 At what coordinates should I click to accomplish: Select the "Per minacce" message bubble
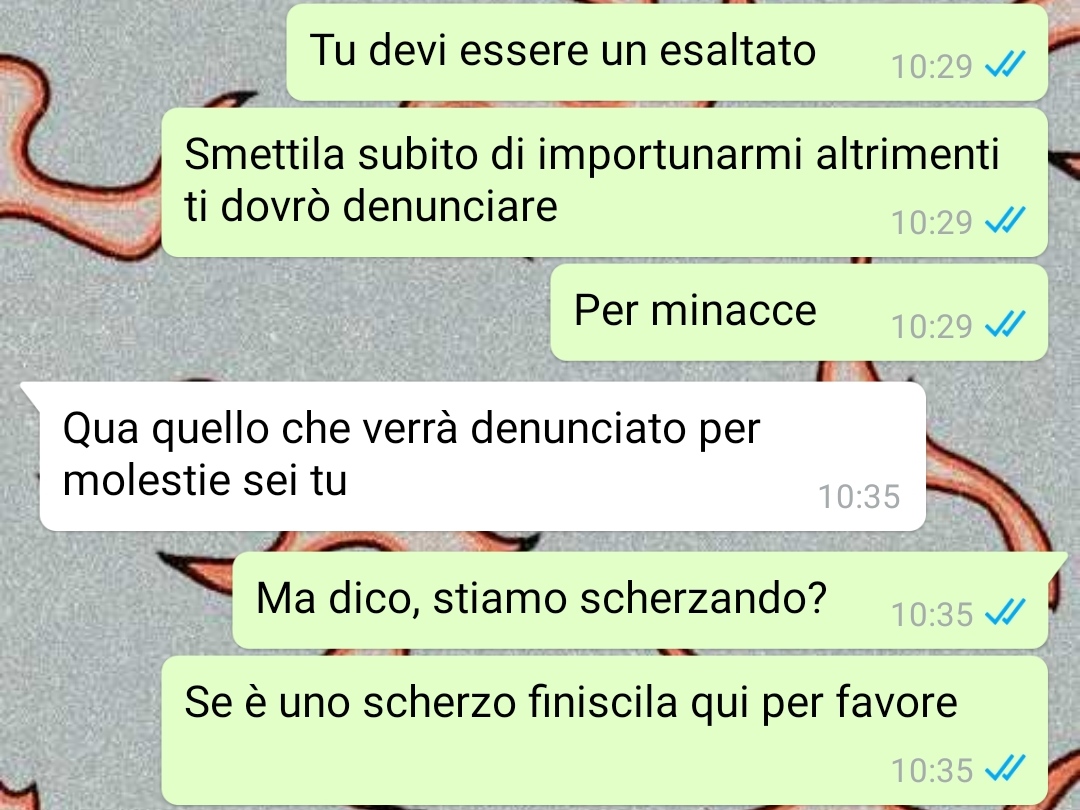pos(799,312)
